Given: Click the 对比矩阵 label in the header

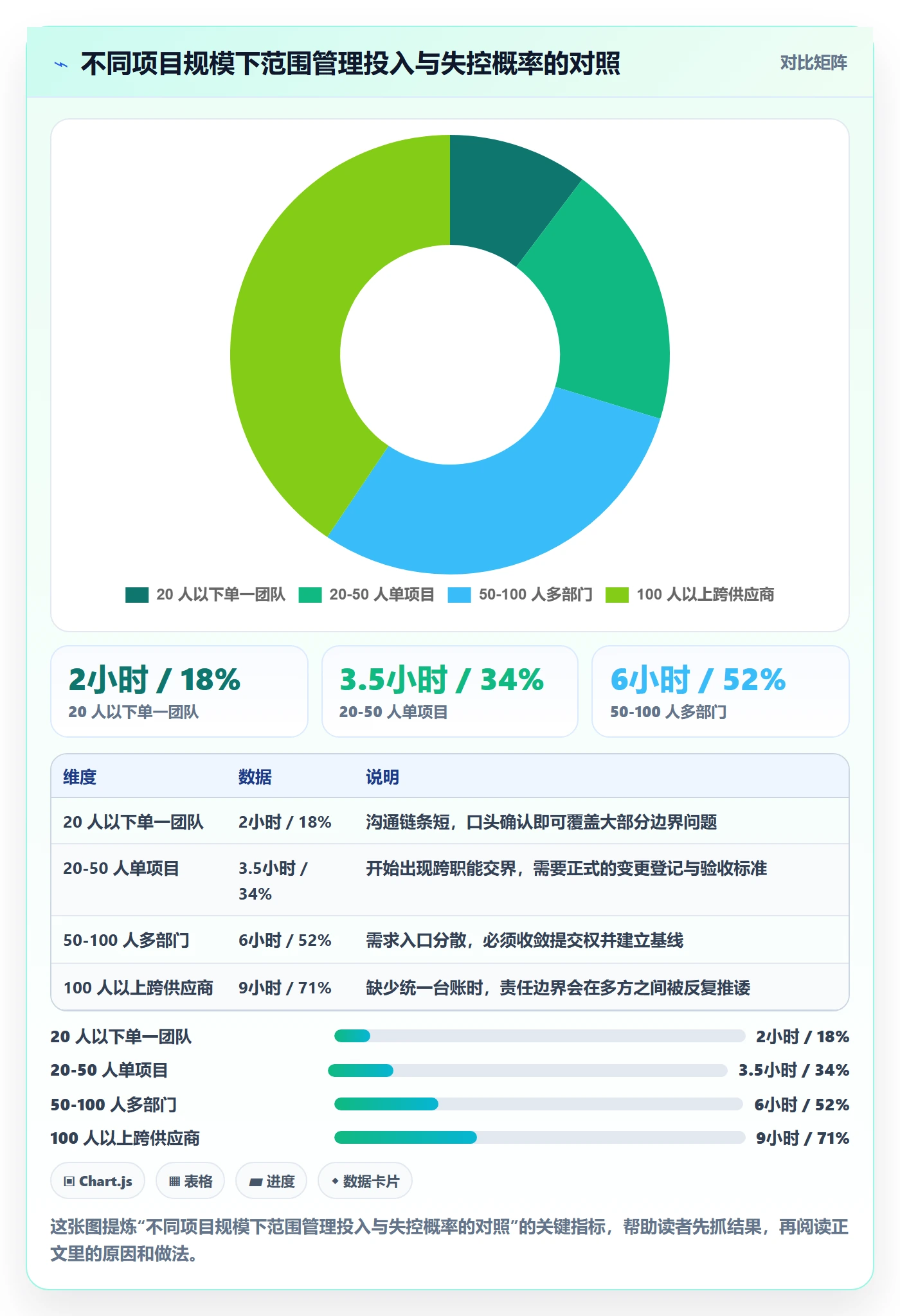Looking at the screenshot, I should 813,63.
